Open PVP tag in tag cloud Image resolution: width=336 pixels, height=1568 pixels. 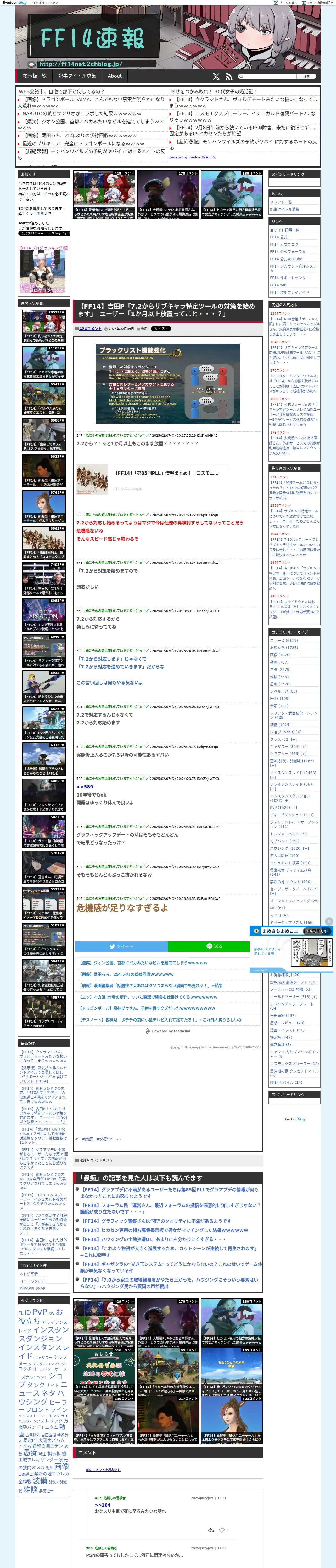[x=39, y=1312]
